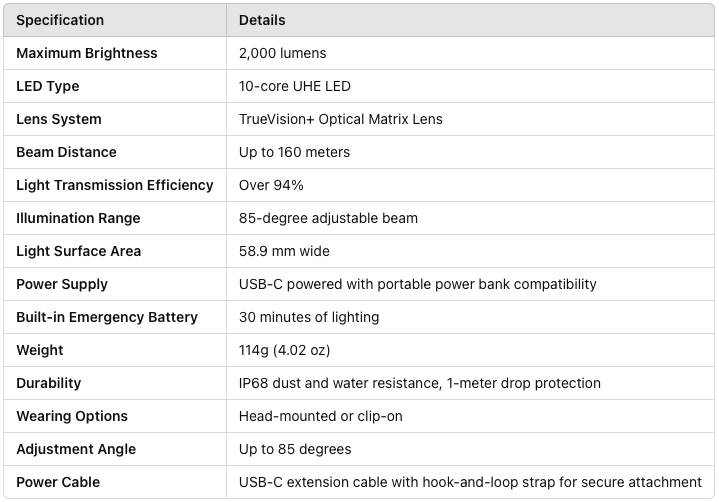
Task: Click the Over 94% value cell
Action: (x=271, y=185)
